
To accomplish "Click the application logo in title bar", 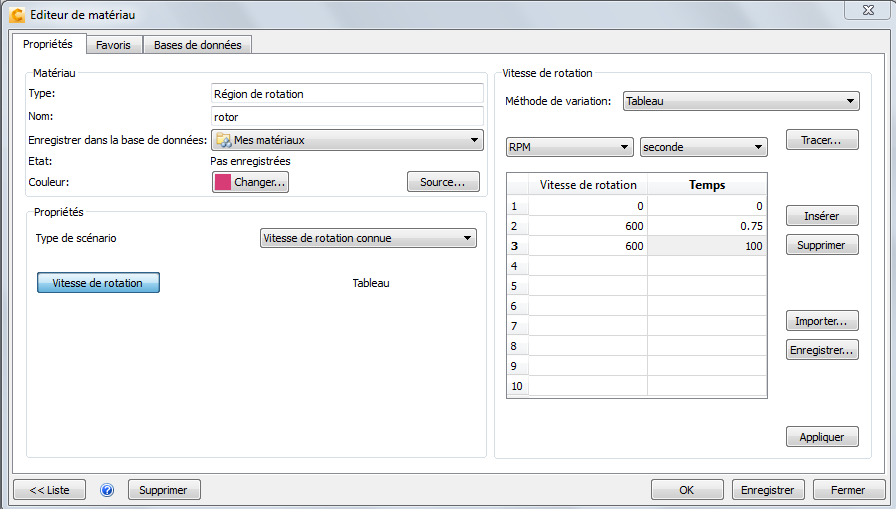I will point(17,15).
